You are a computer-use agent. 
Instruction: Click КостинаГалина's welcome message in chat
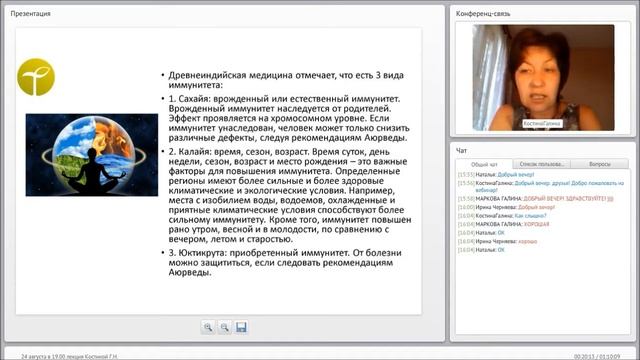541,187
